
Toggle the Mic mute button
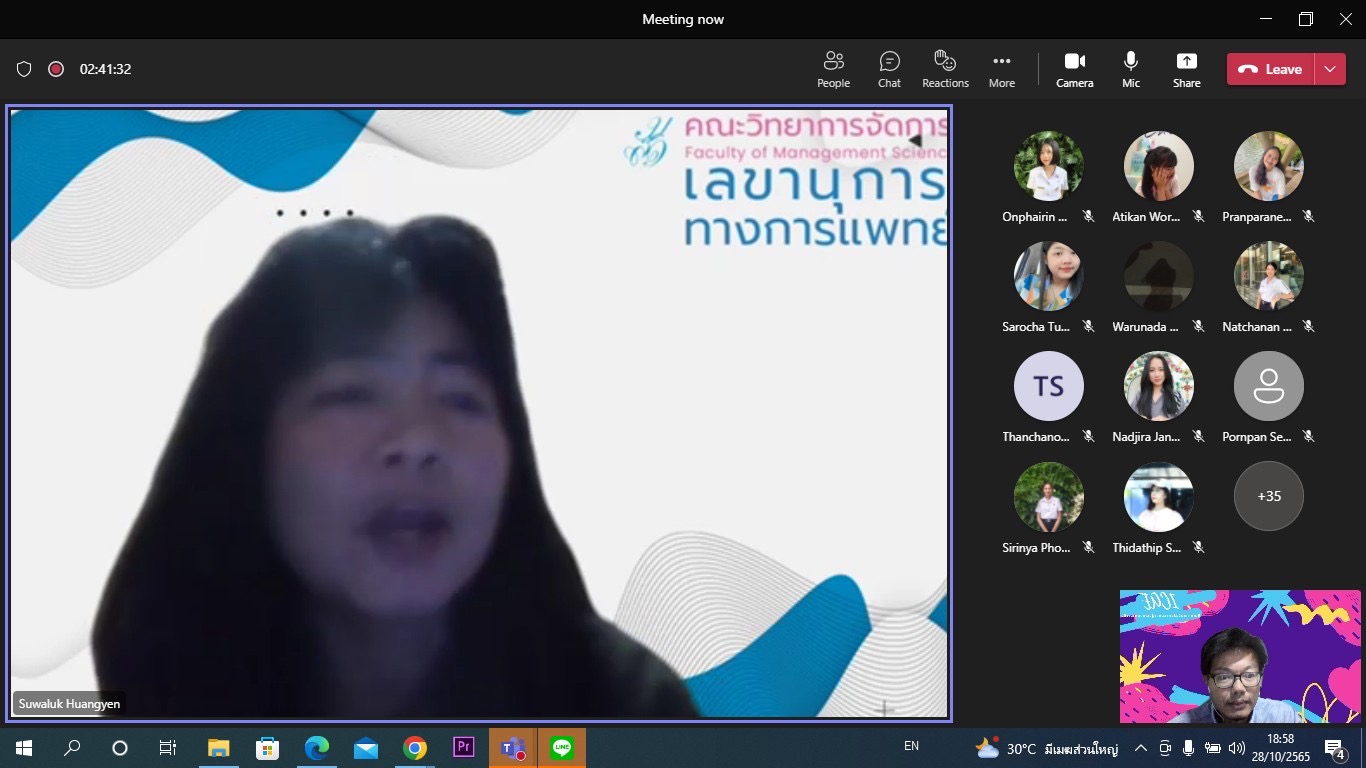pyautogui.click(x=1130, y=69)
